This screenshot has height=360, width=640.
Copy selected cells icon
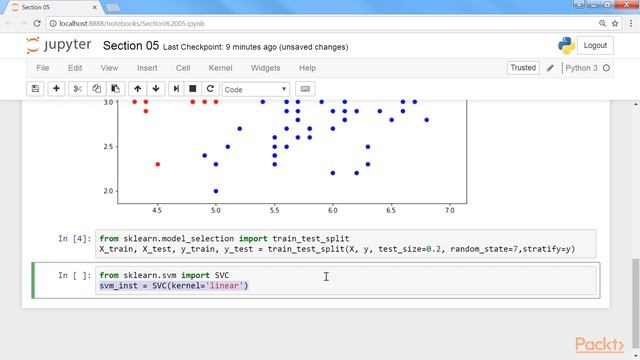coord(96,89)
